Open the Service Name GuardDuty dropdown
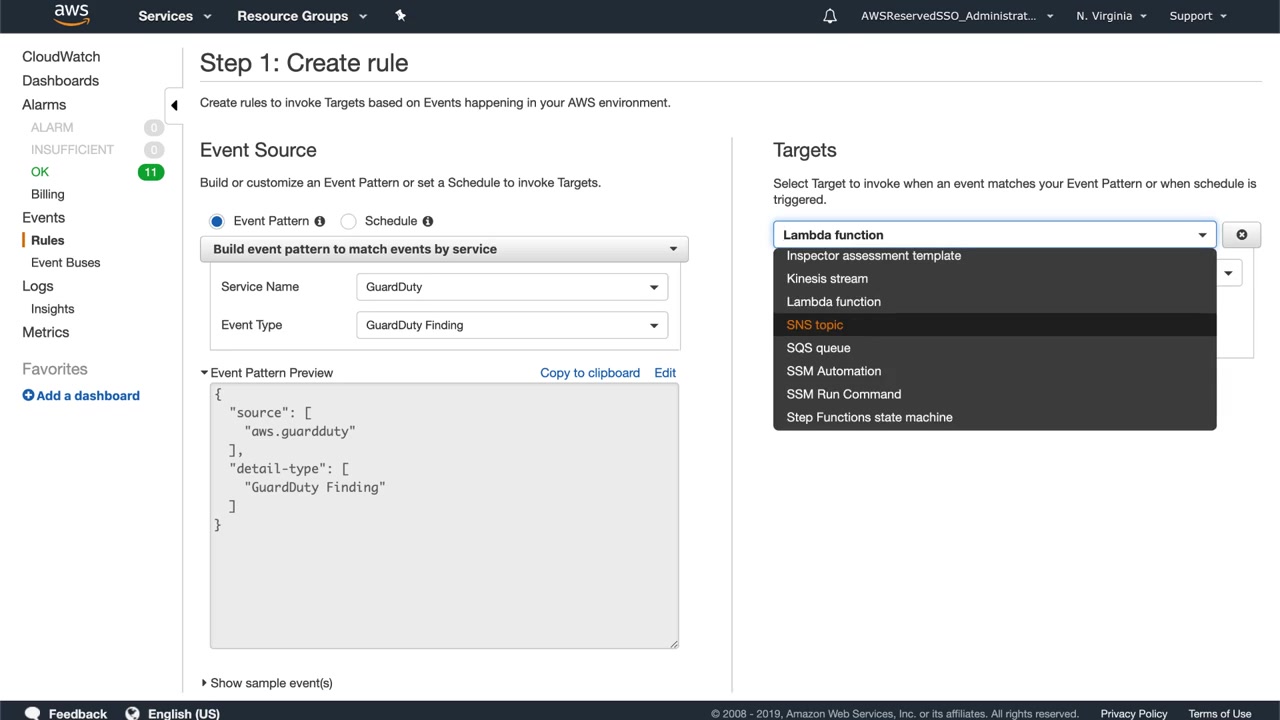The image size is (1280, 720). coord(511,287)
